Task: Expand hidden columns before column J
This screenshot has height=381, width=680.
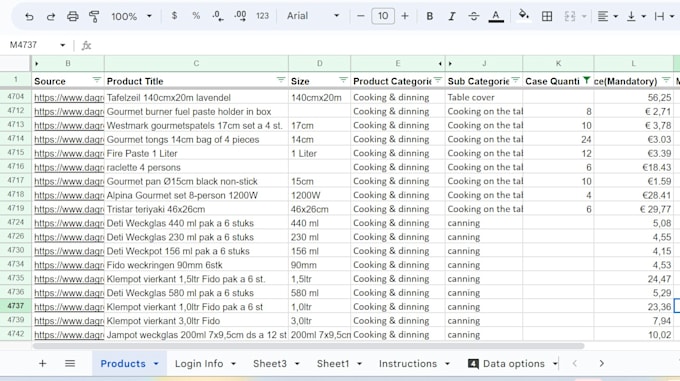Action: click(x=450, y=64)
